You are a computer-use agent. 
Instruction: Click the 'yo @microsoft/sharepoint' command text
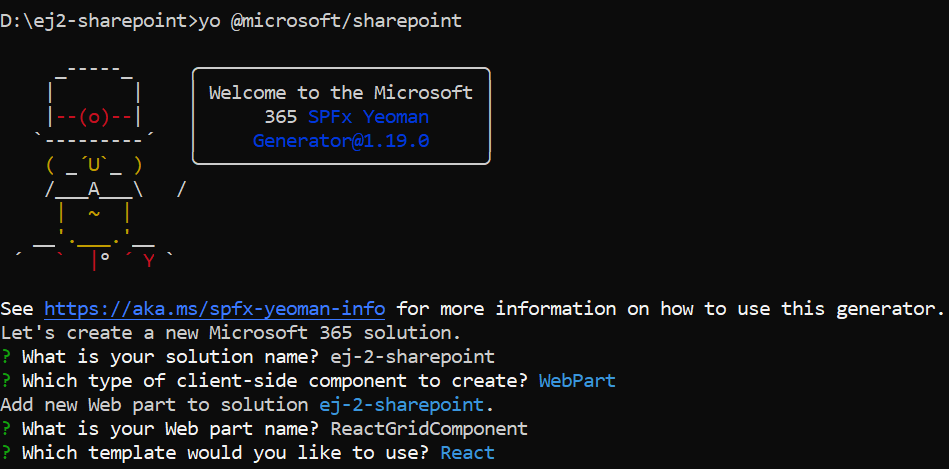[x=330, y=21]
